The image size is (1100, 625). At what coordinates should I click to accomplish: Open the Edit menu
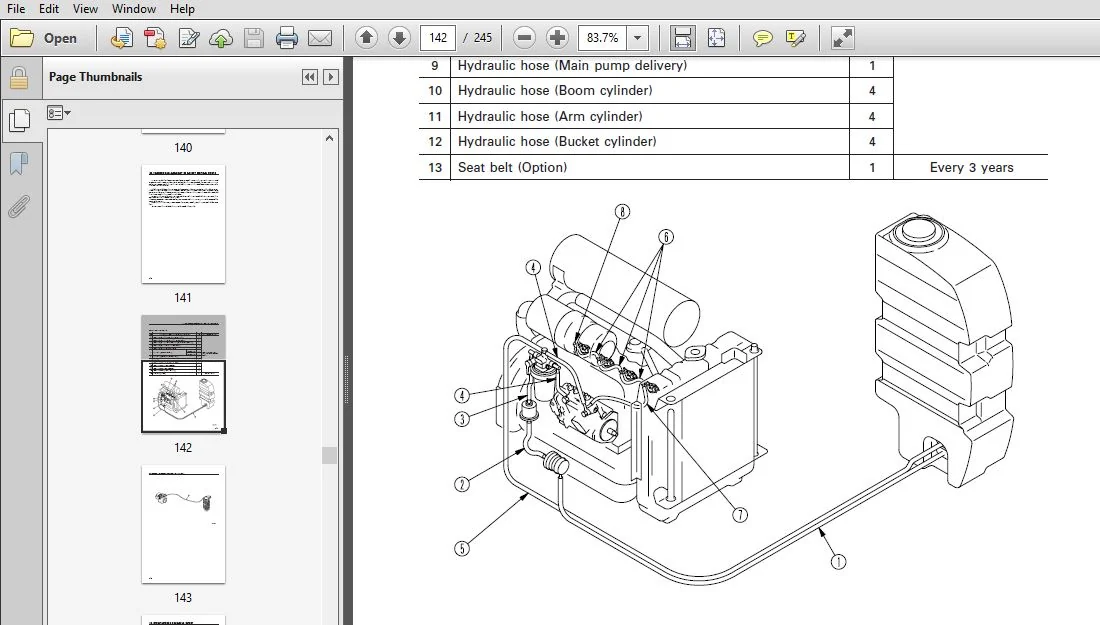tap(48, 9)
